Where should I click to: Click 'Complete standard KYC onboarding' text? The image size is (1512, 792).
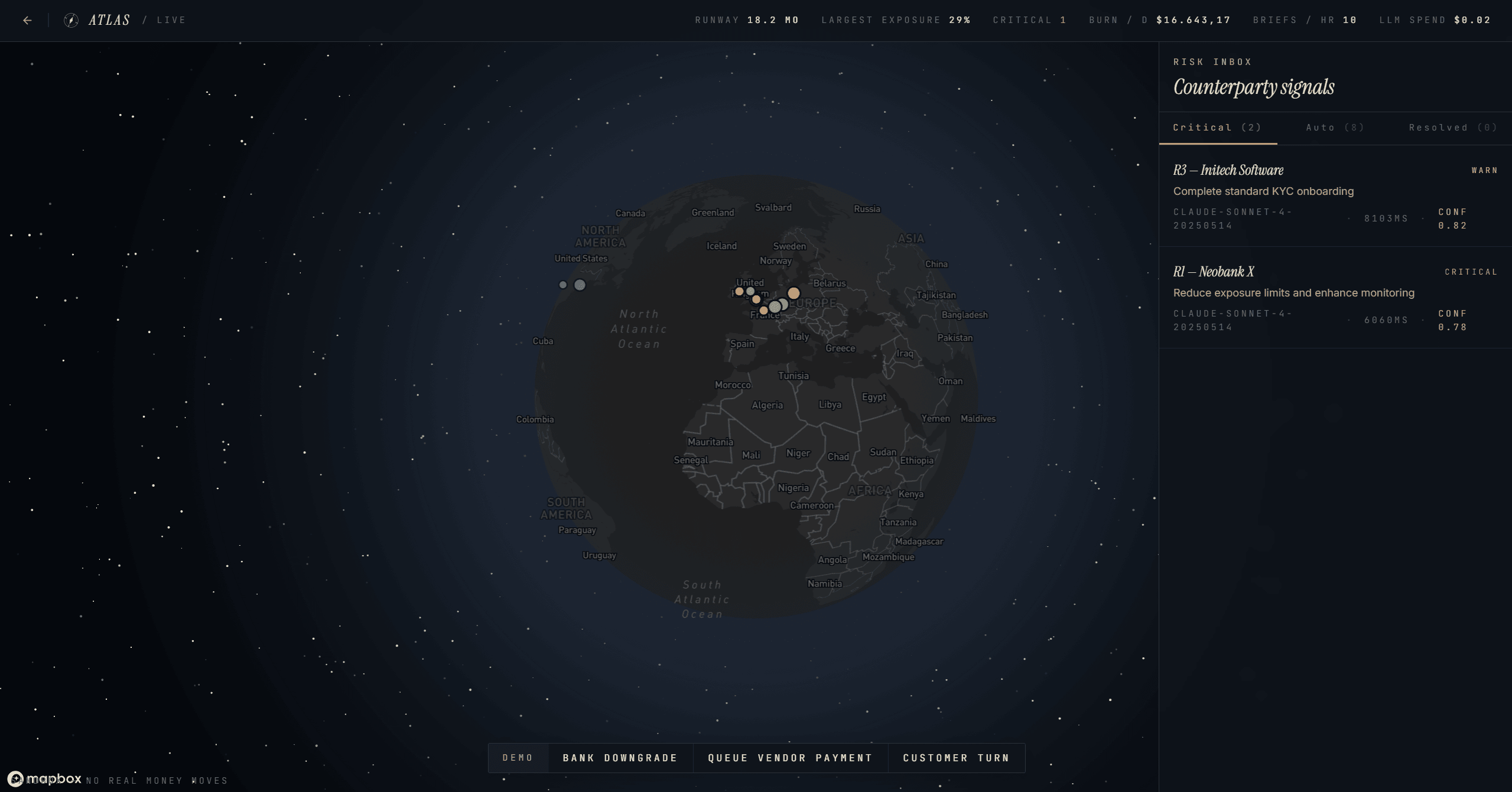(1263, 191)
